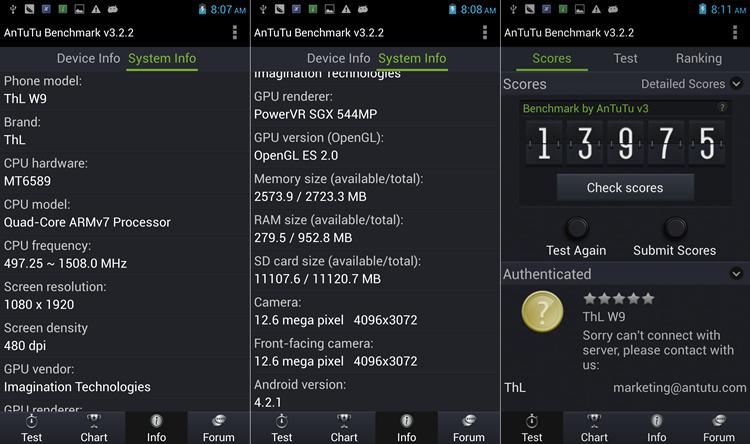Click the benchmark help question mark icon
750x444 pixels.
(722, 108)
